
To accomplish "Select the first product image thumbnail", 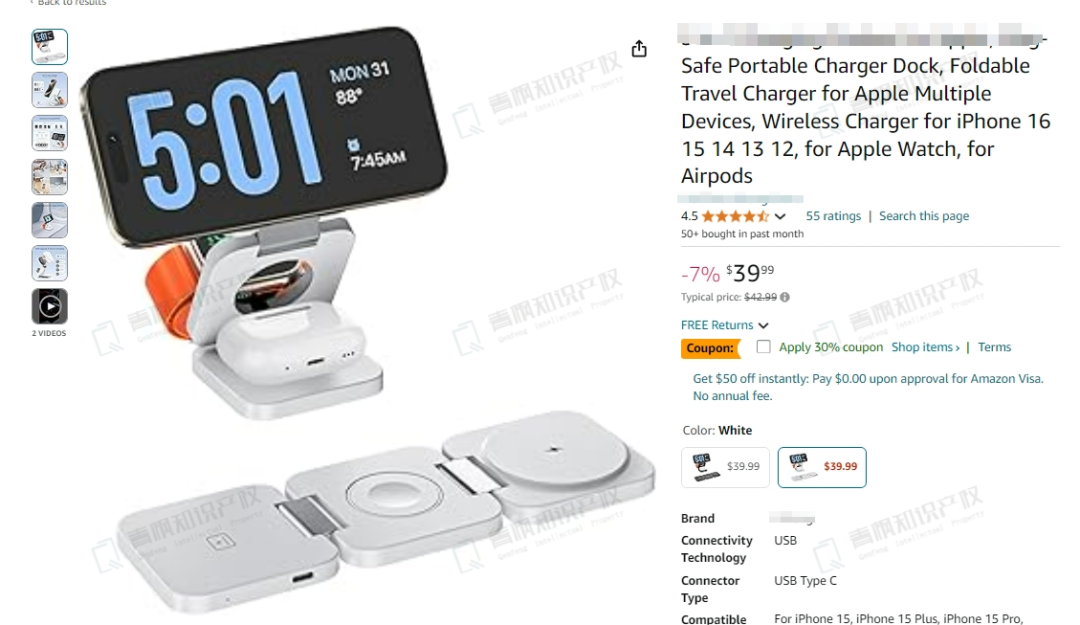I will click(50, 47).
